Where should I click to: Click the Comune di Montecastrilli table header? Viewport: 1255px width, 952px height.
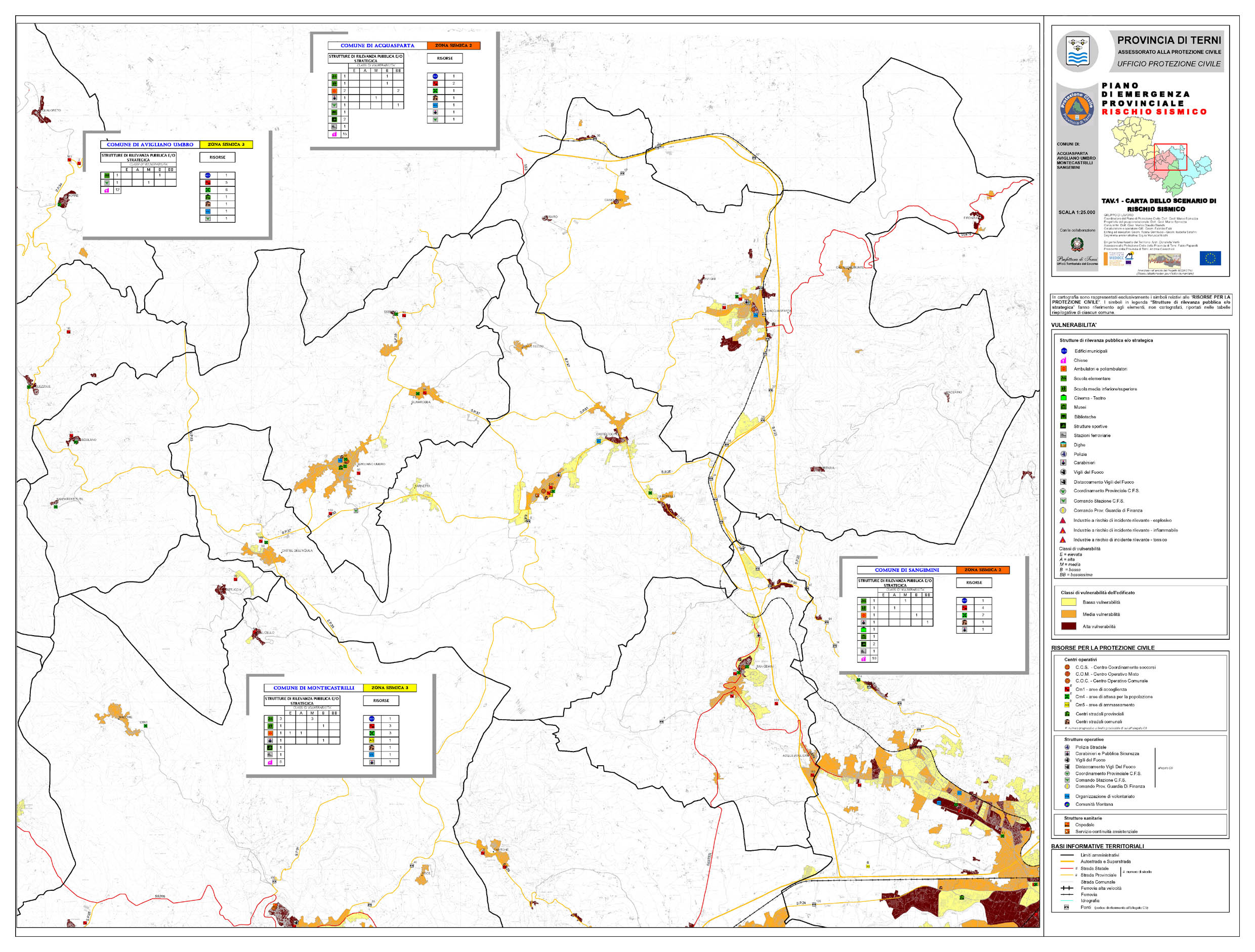pos(313,688)
